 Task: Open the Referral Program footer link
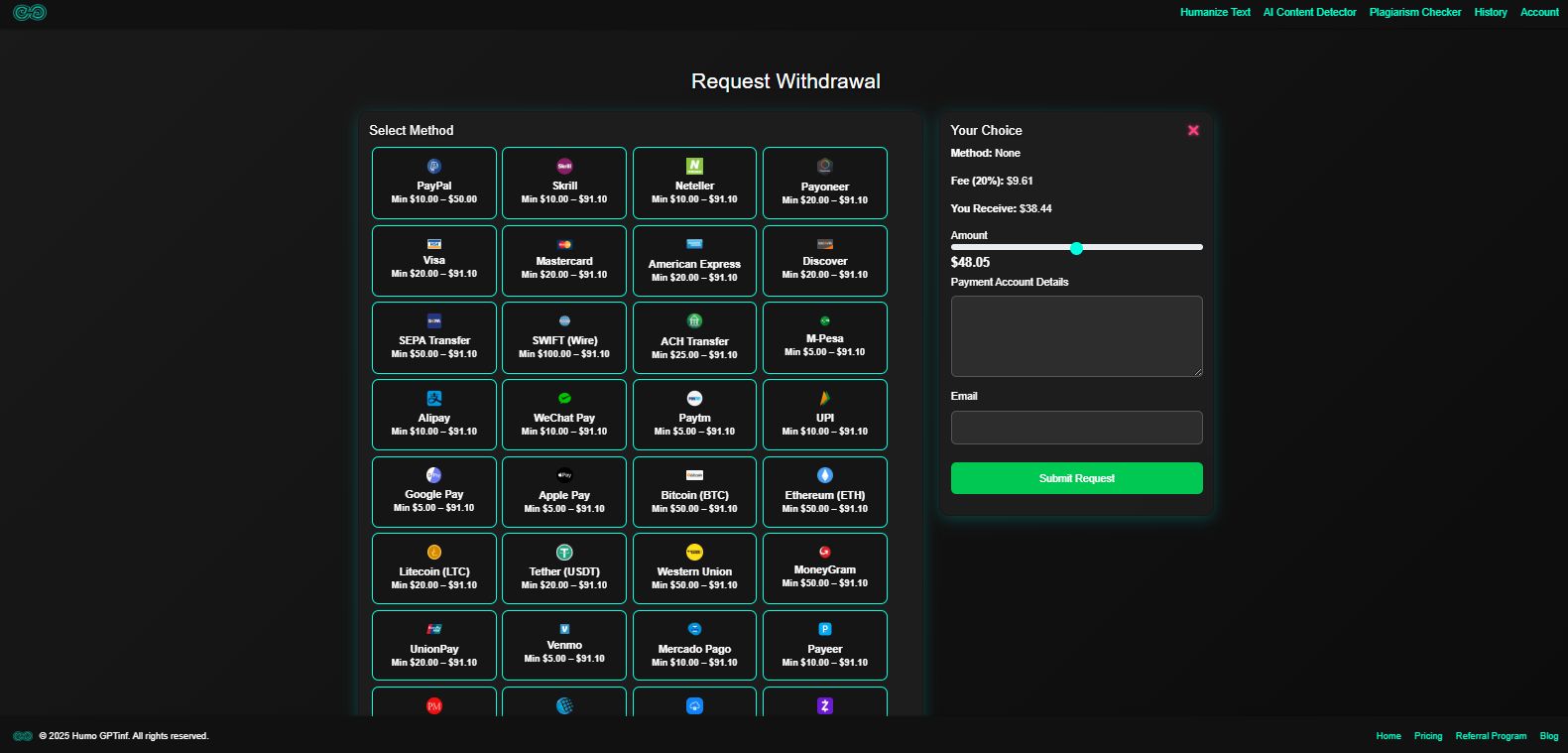[1491, 736]
